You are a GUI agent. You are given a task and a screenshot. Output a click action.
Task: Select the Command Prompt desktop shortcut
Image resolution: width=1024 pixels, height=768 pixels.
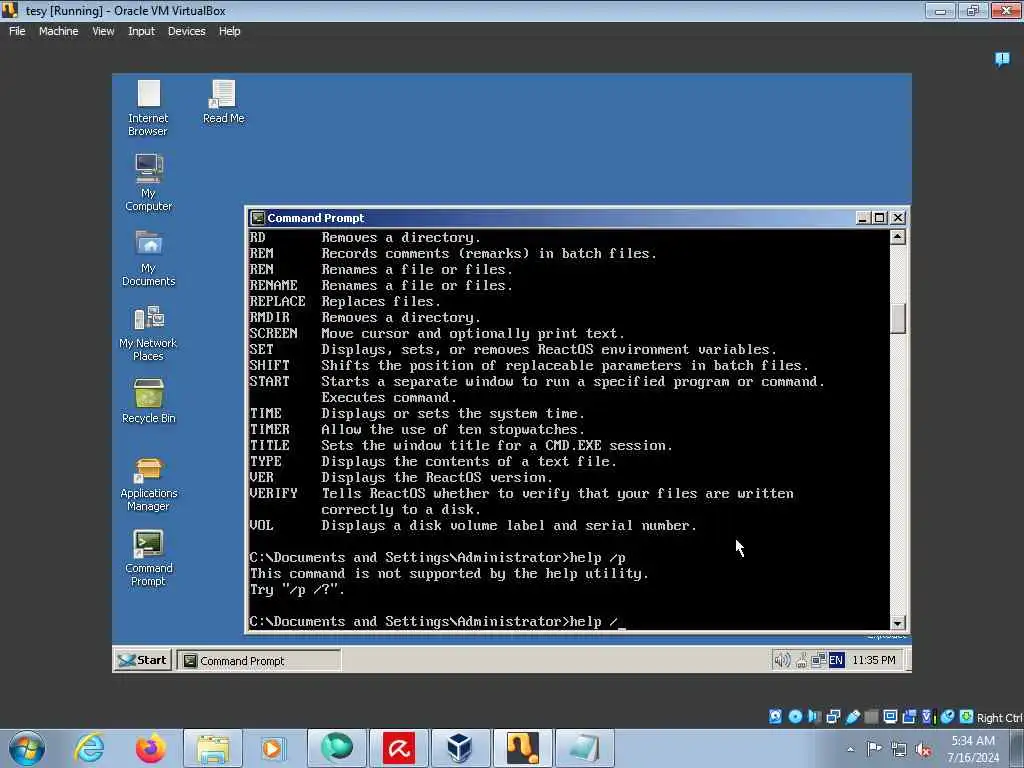[x=149, y=558]
